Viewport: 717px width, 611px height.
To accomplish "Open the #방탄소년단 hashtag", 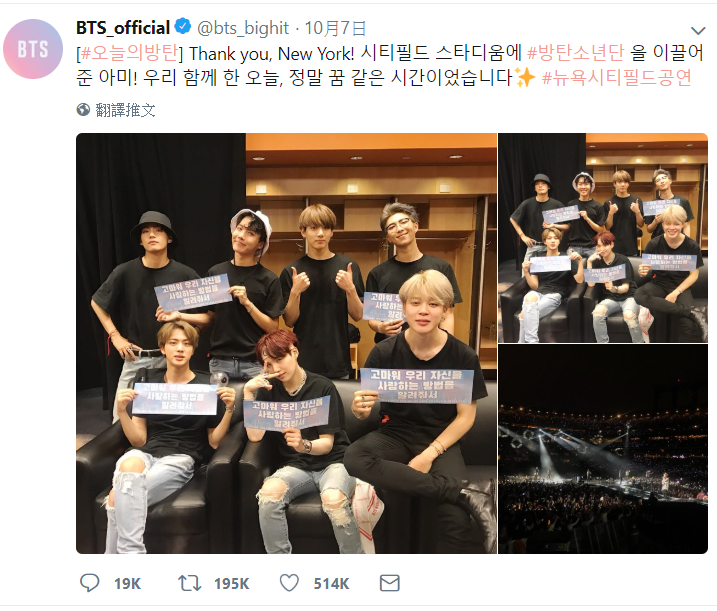I will tap(575, 54).
